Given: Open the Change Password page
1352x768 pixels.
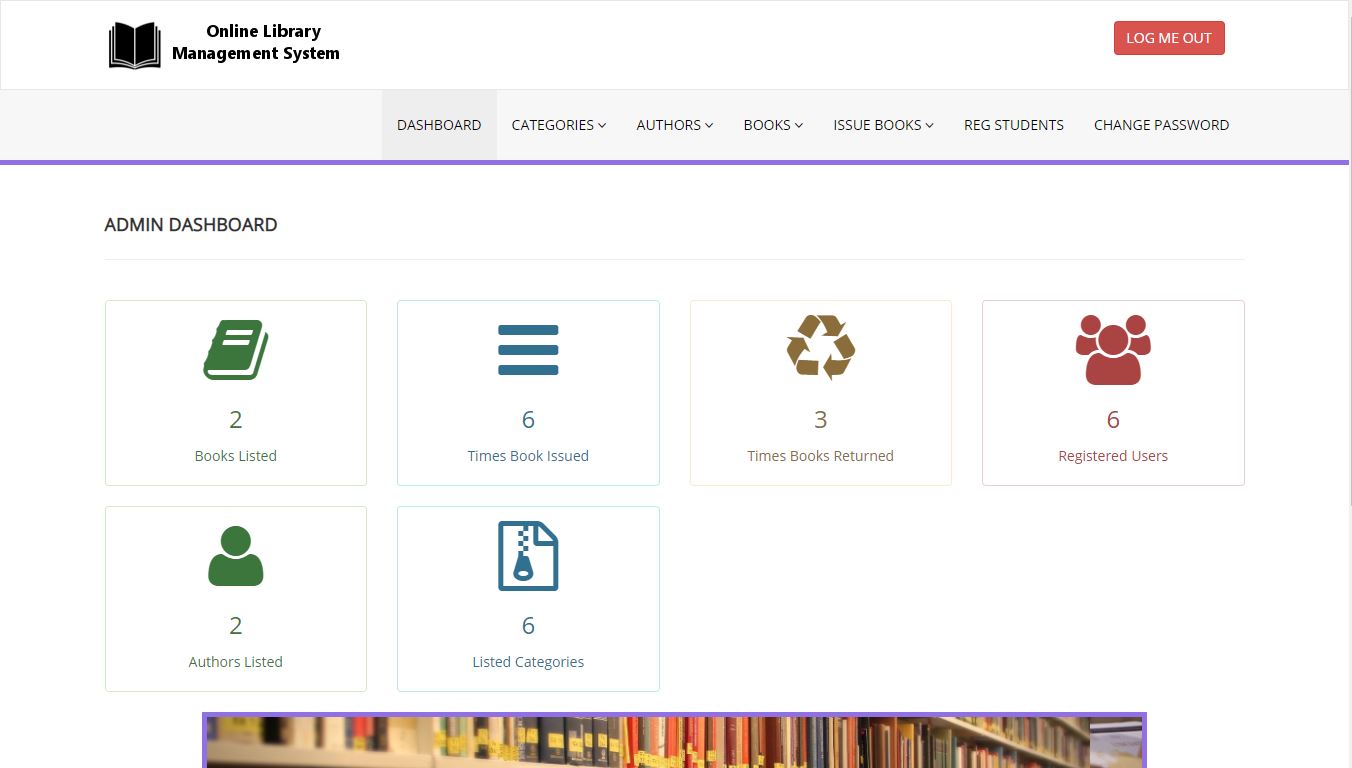Looking at the screenshot, I should (1162, 125).
